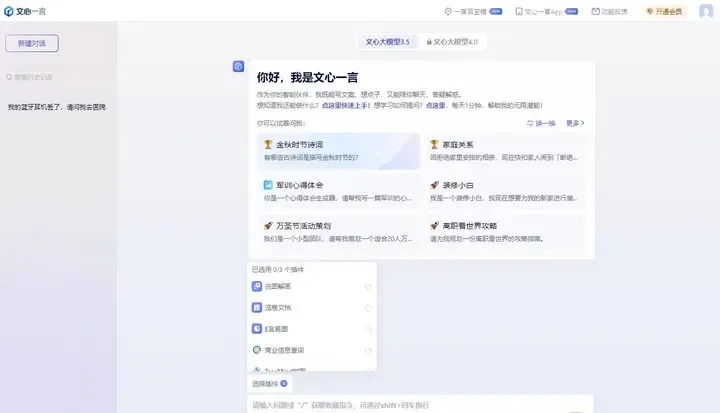Click the rocket icon on 离职看世界攻略
This screenshot has width=720, height=413.
[434, 226]
